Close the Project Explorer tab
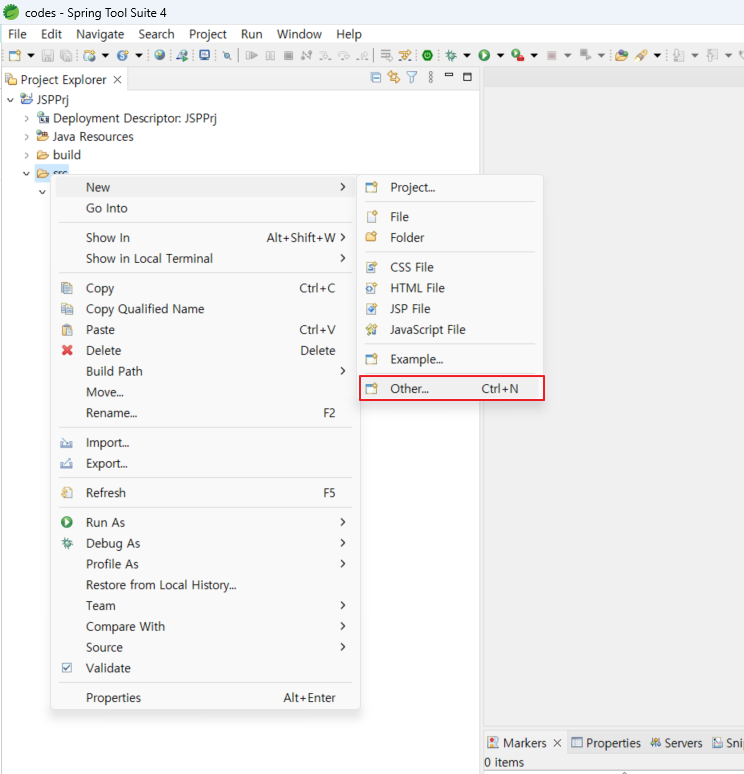744x774 pixels. point(117,79)
